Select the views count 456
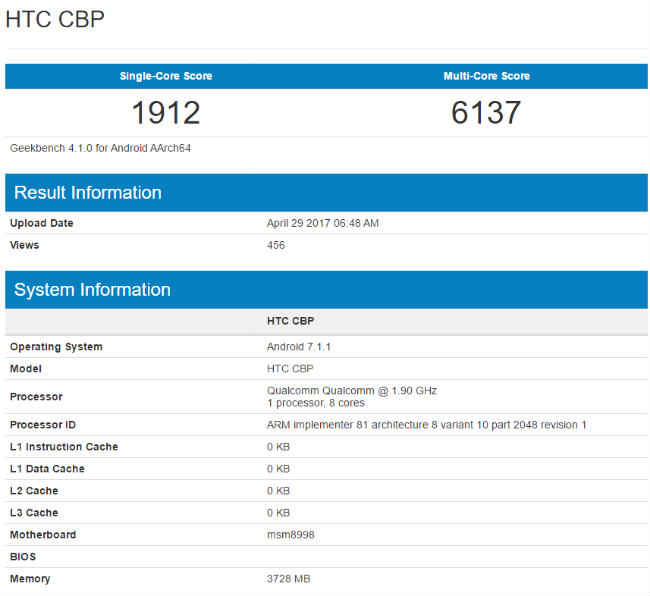 point(276,245)
